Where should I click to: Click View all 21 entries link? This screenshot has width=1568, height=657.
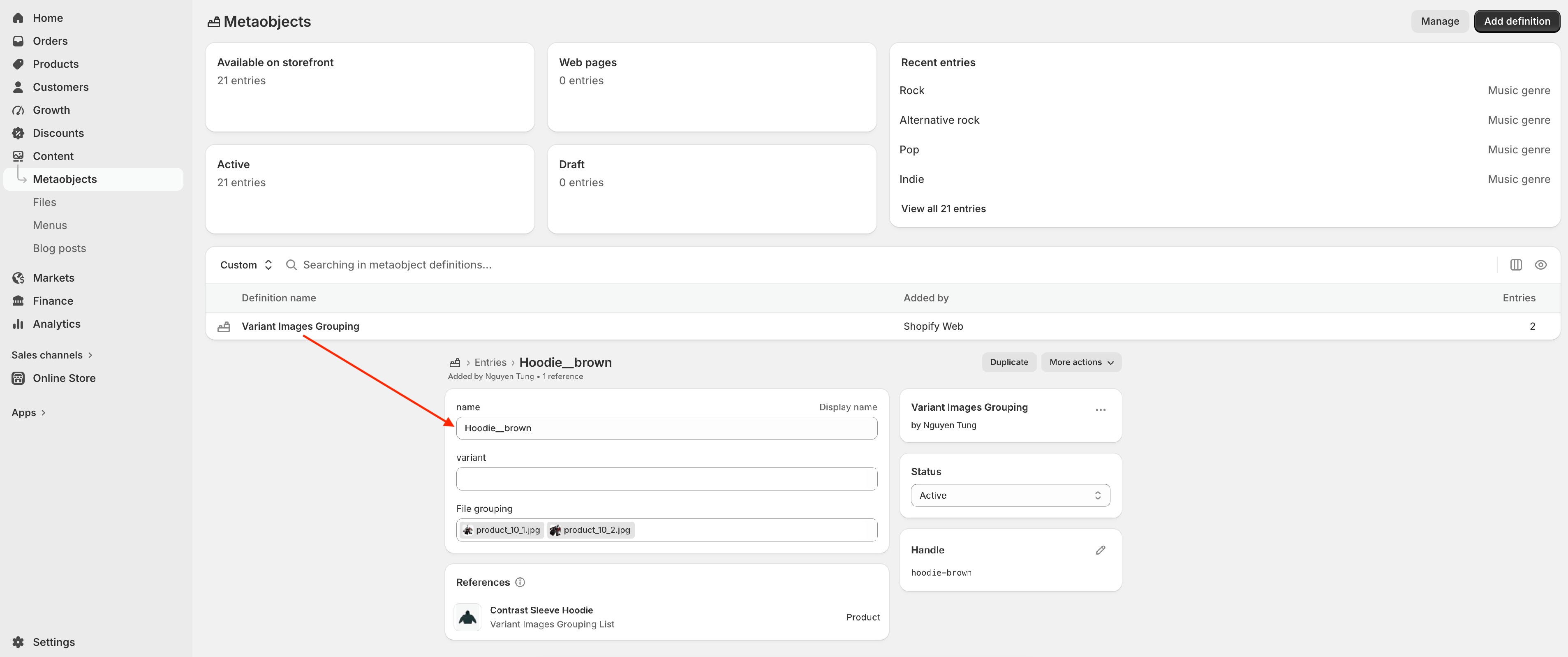point(943,209)
